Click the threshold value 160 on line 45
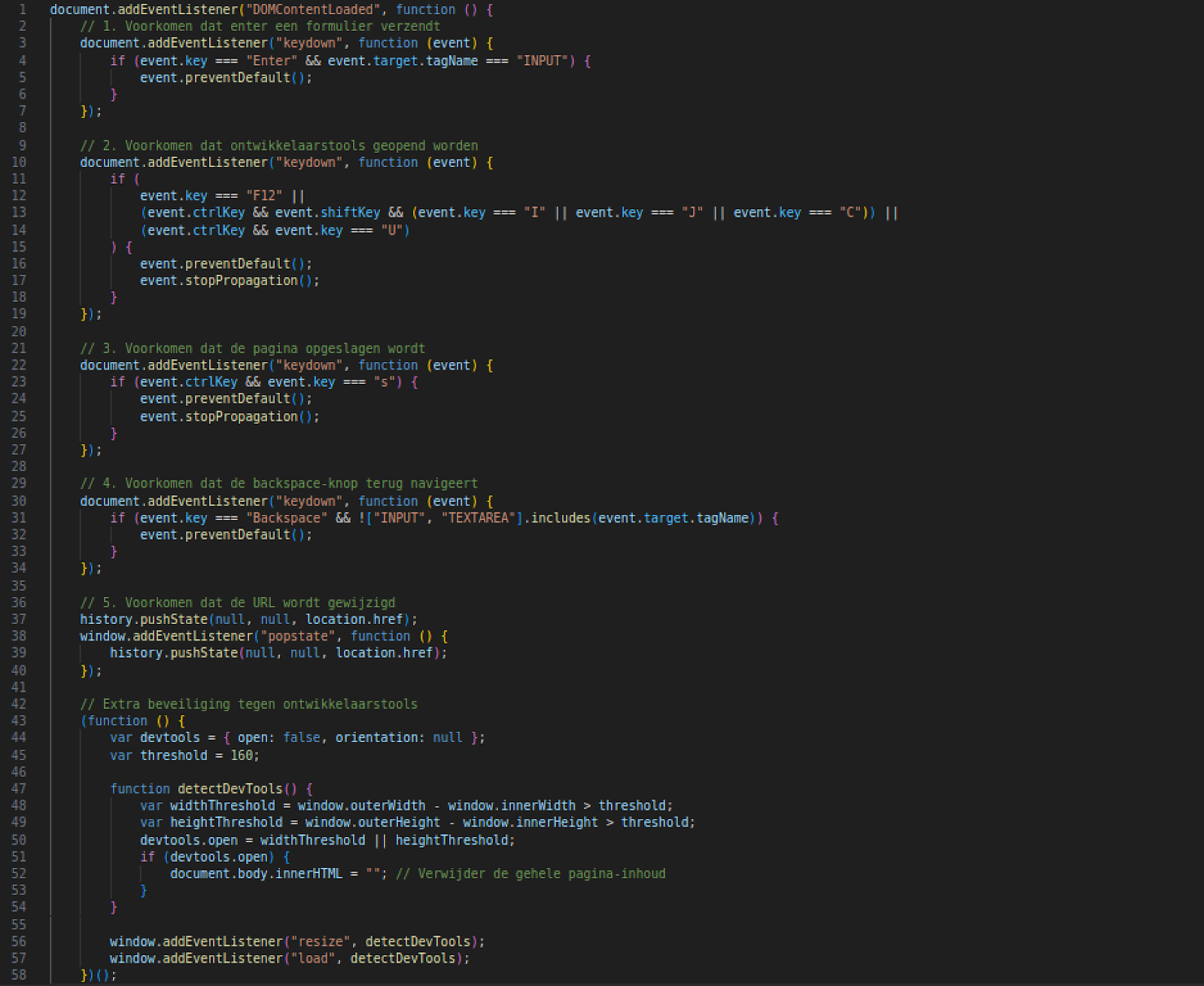Screen dimensions: 1204x986 (243, 755)
